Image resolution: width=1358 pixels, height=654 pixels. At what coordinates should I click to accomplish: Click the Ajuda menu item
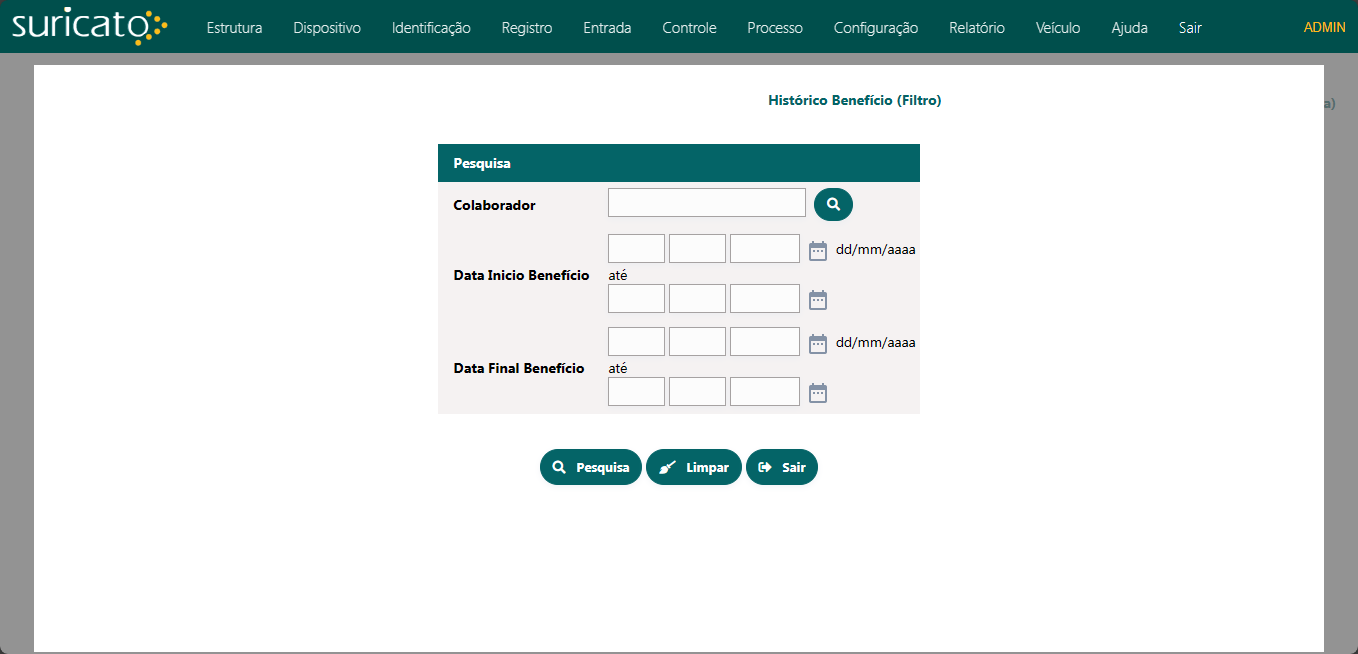pyautogui.click(x=1129, y=28)
